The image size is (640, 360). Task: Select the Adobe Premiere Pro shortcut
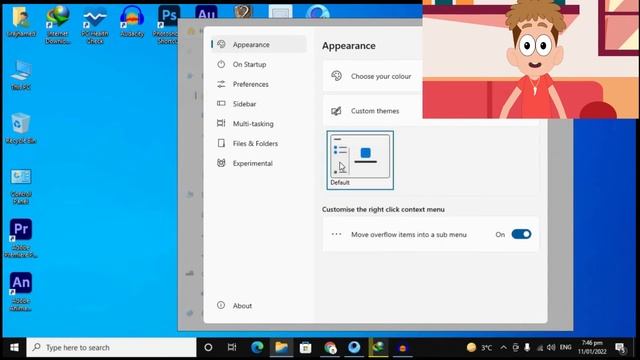pyautogui.click(x=21, y=239)
